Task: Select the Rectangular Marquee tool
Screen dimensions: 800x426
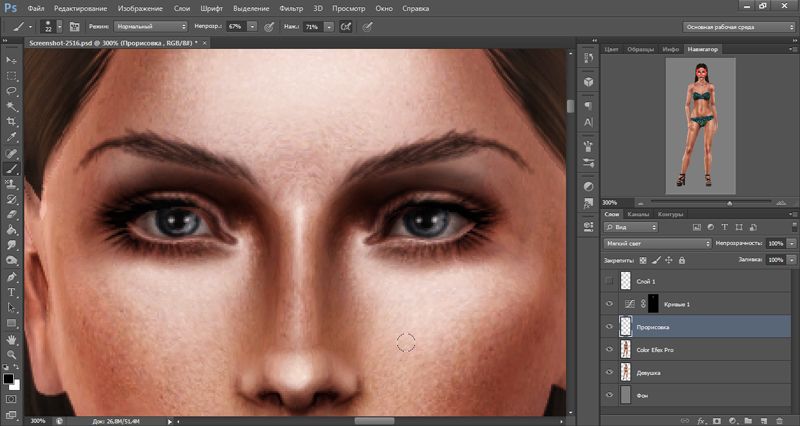Action: tap(11, 76)
